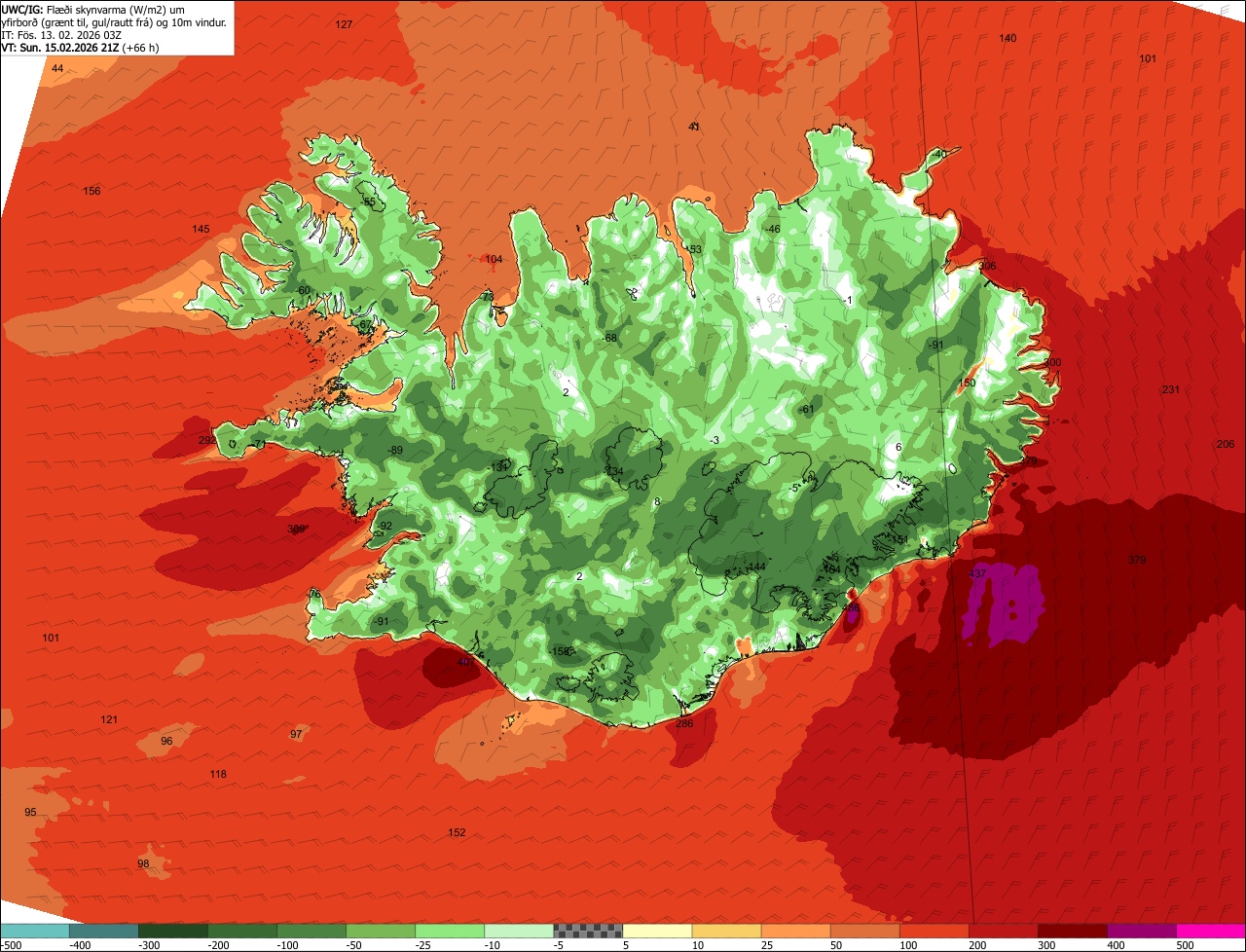Click the map value '140' at the top
Image resolution: width=1246 pixels, height=952 pixels.
[x=1008, y=38]
